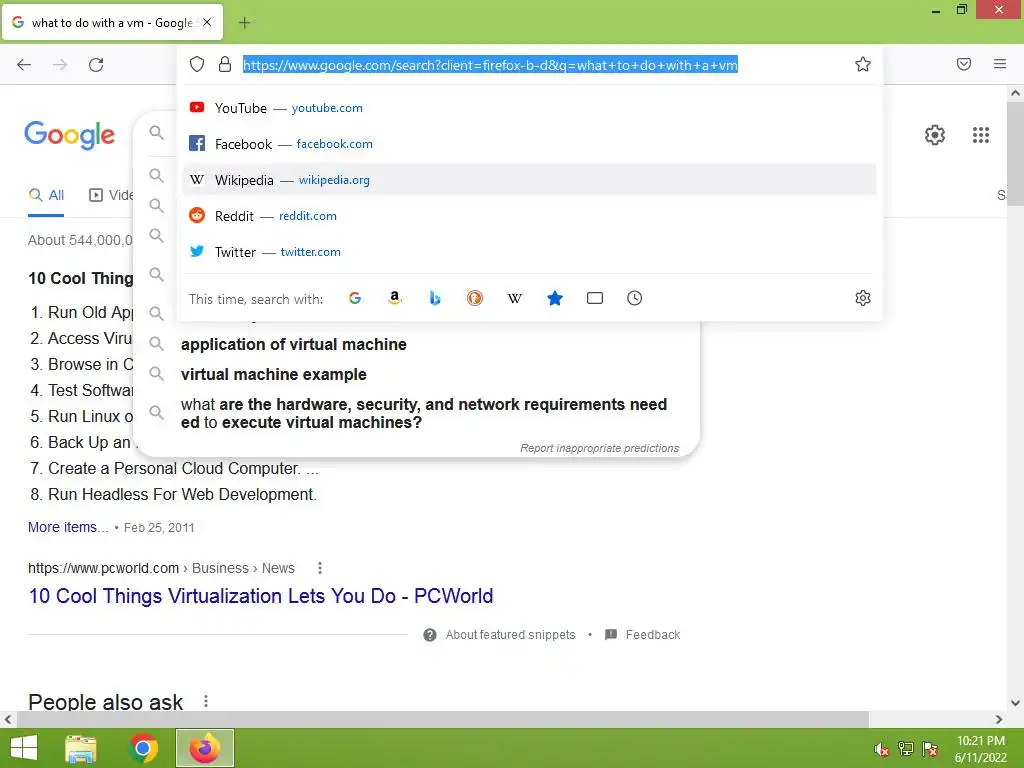Open three-dot menu beside pcworld.com URL

pos(320,568)
